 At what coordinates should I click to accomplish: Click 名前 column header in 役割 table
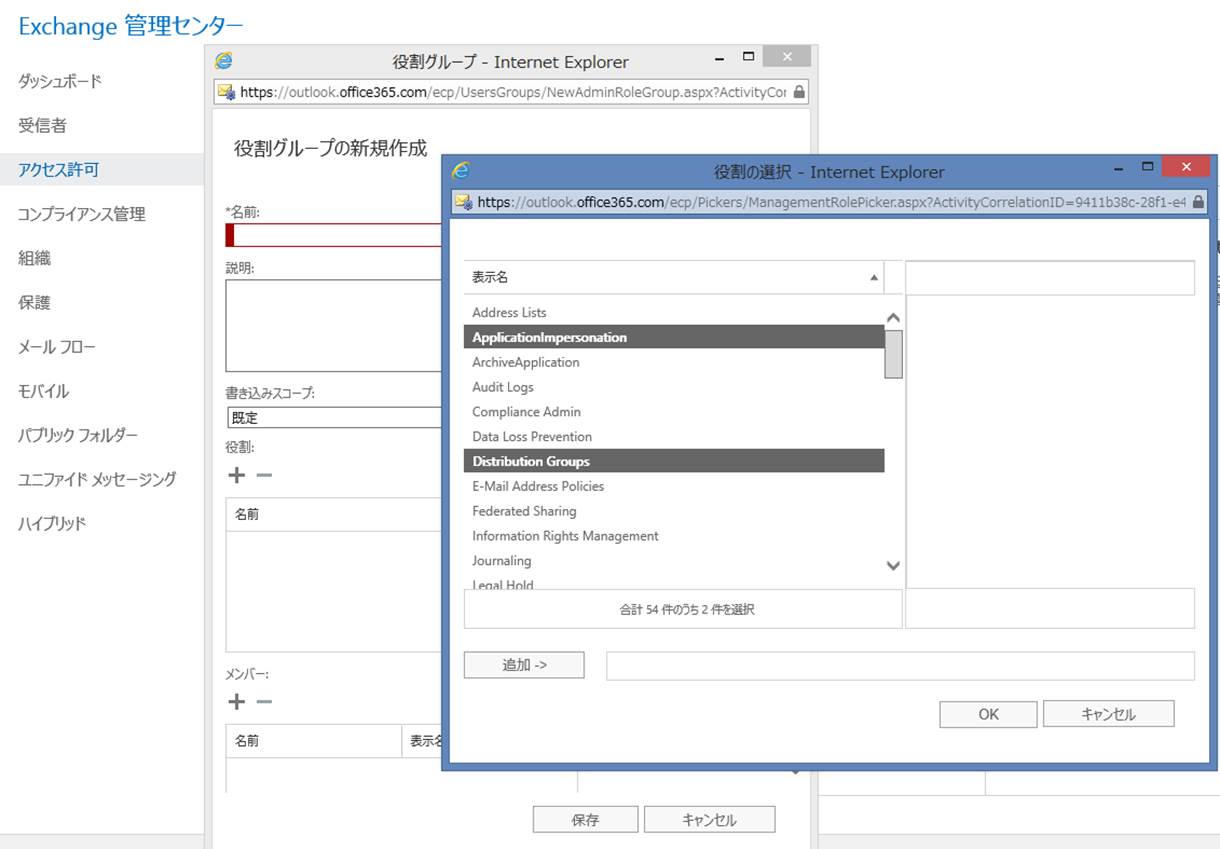[x=334, y=515]
